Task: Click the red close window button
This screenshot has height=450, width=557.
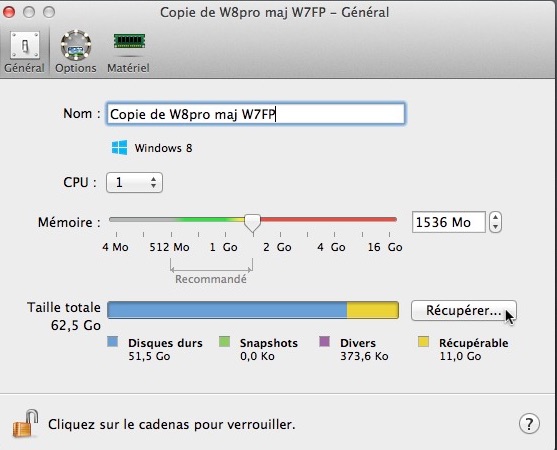Action: (x=9, y=12)
